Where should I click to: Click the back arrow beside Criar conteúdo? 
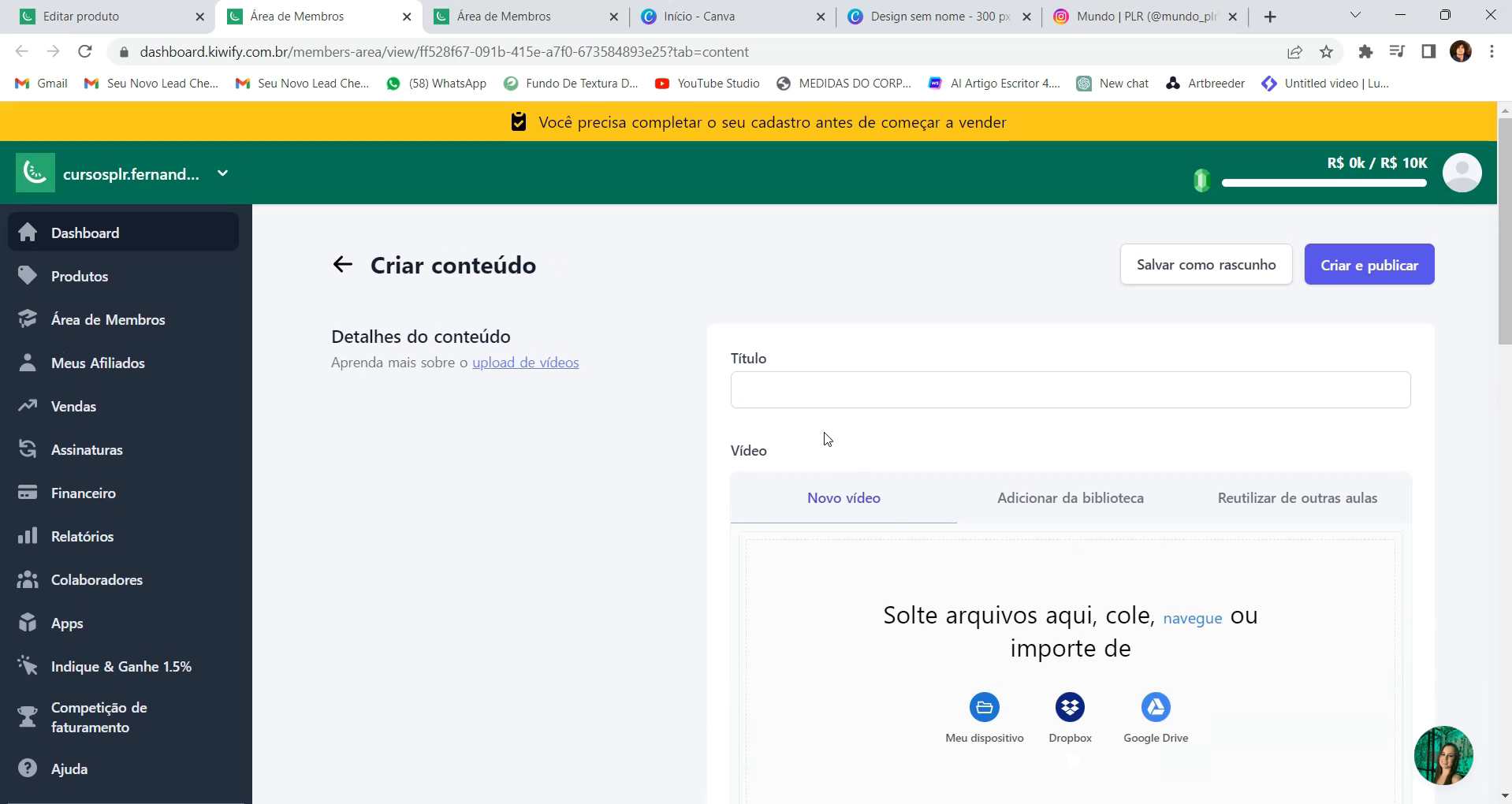(342, 265)
